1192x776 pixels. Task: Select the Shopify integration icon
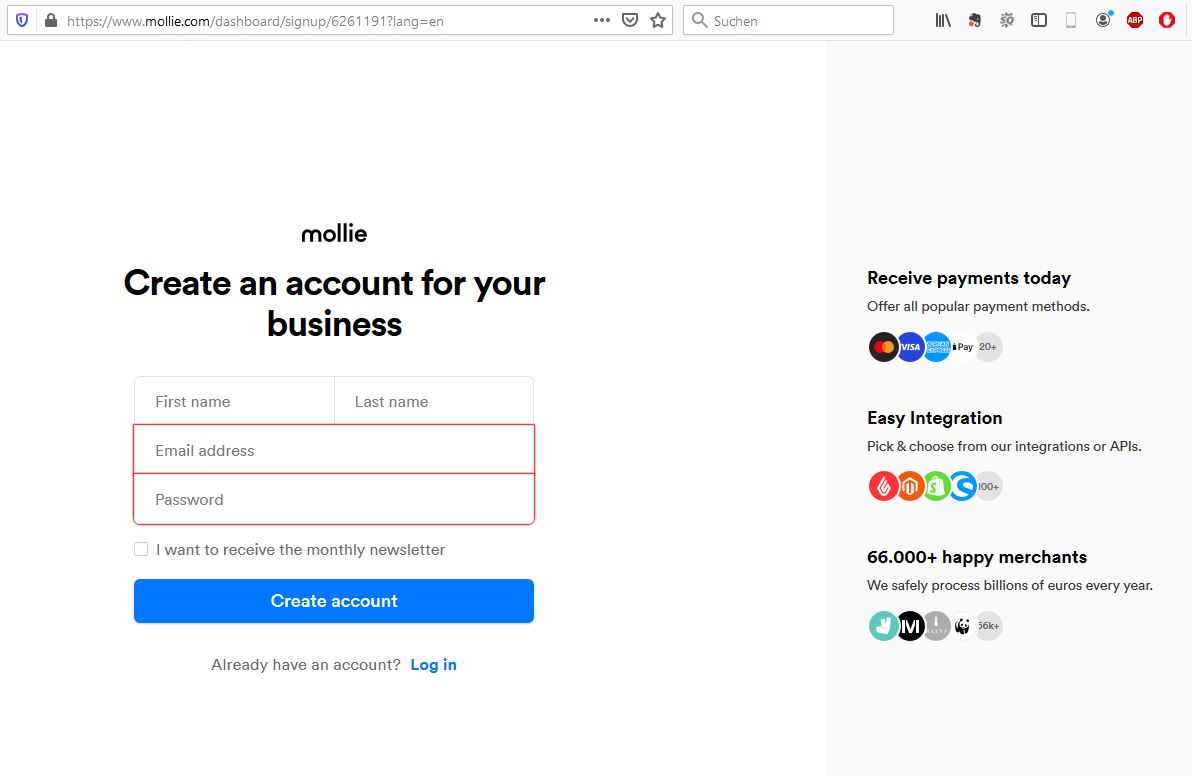pyautogui.click(x=936, y=486)
